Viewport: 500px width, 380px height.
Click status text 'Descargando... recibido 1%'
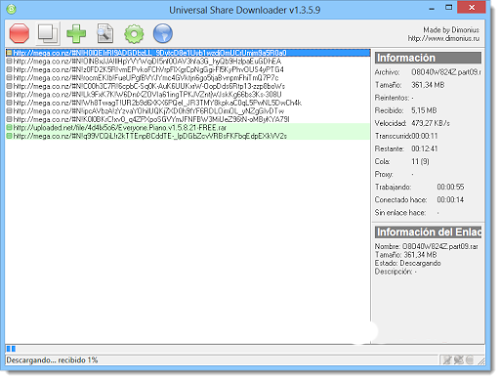click(x=52, y=360)
